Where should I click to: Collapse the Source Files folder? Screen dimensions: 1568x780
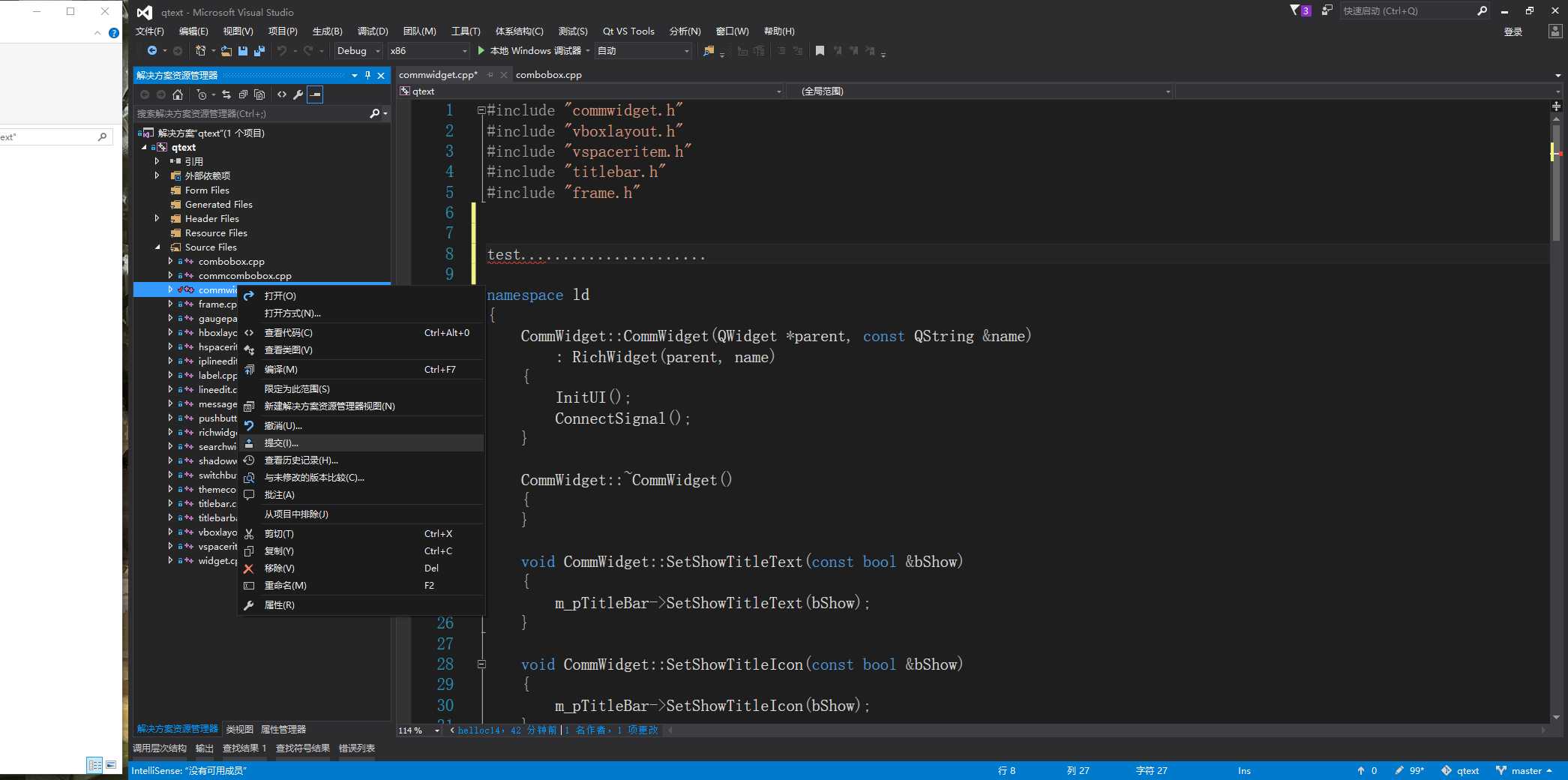157,247
